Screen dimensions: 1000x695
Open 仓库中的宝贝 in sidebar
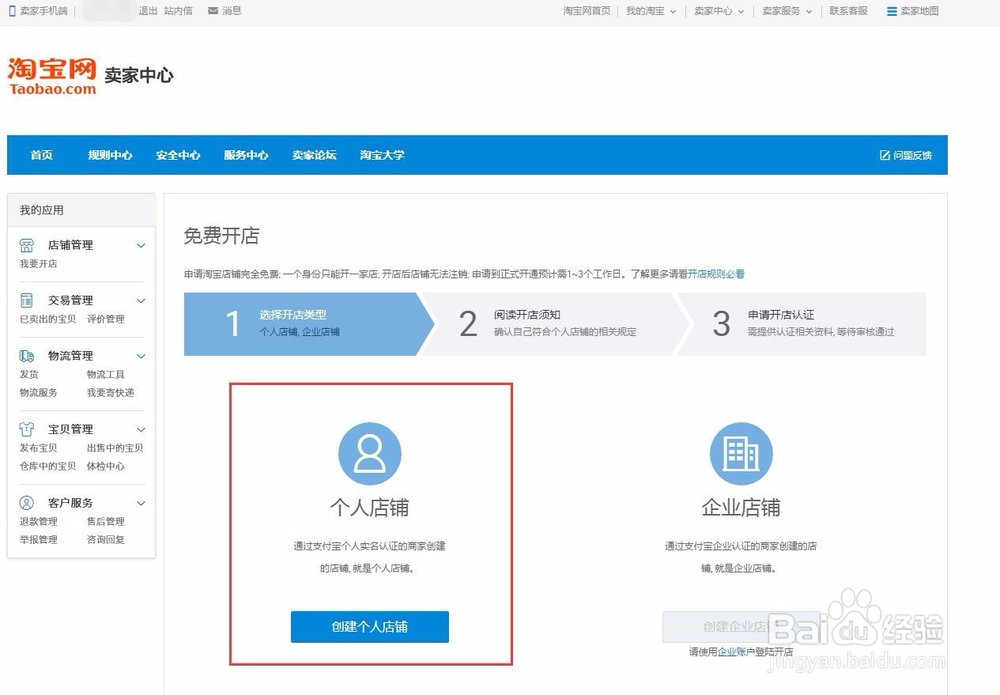tap(48, 466)
